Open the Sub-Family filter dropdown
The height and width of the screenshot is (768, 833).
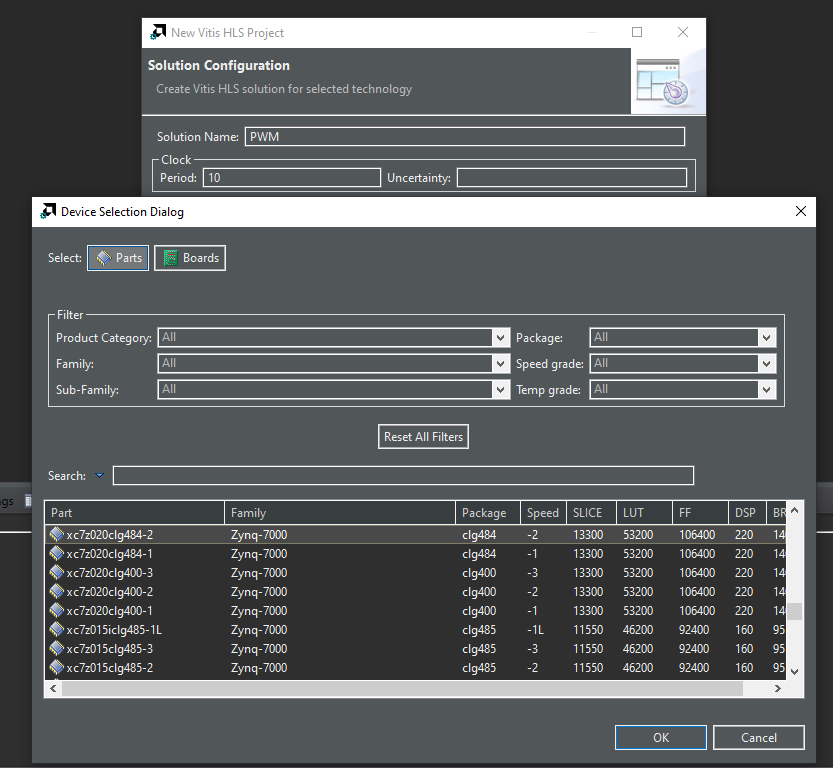pyautogui.click(x=334, y=389)
